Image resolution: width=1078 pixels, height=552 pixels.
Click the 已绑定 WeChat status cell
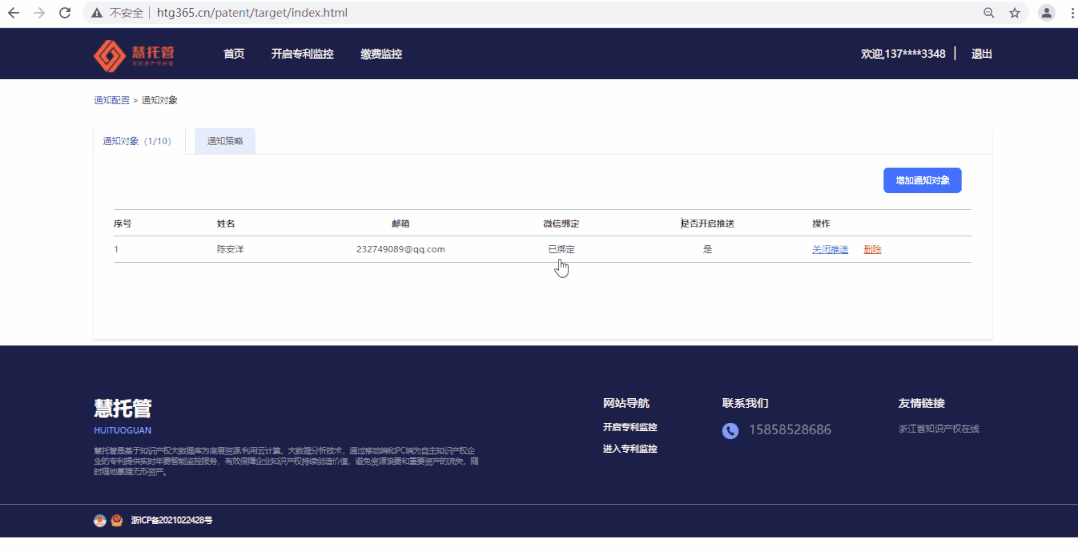pyautogui.click(x=561, y=249)
